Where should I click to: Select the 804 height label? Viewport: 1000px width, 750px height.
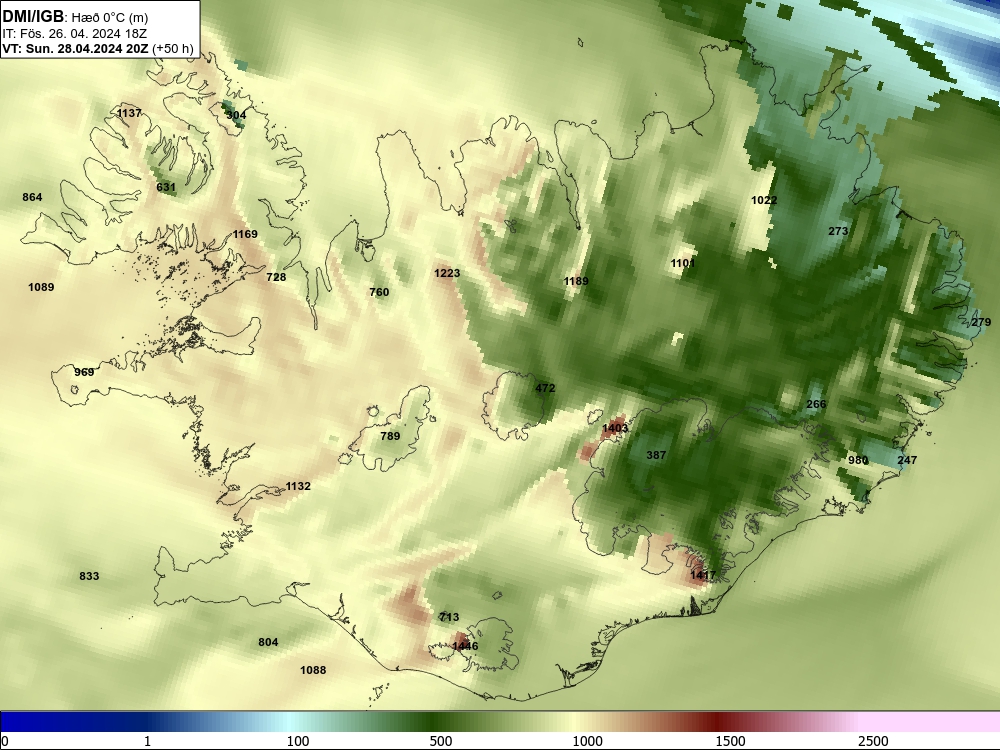pyautogui.click(x=268, y=642)
